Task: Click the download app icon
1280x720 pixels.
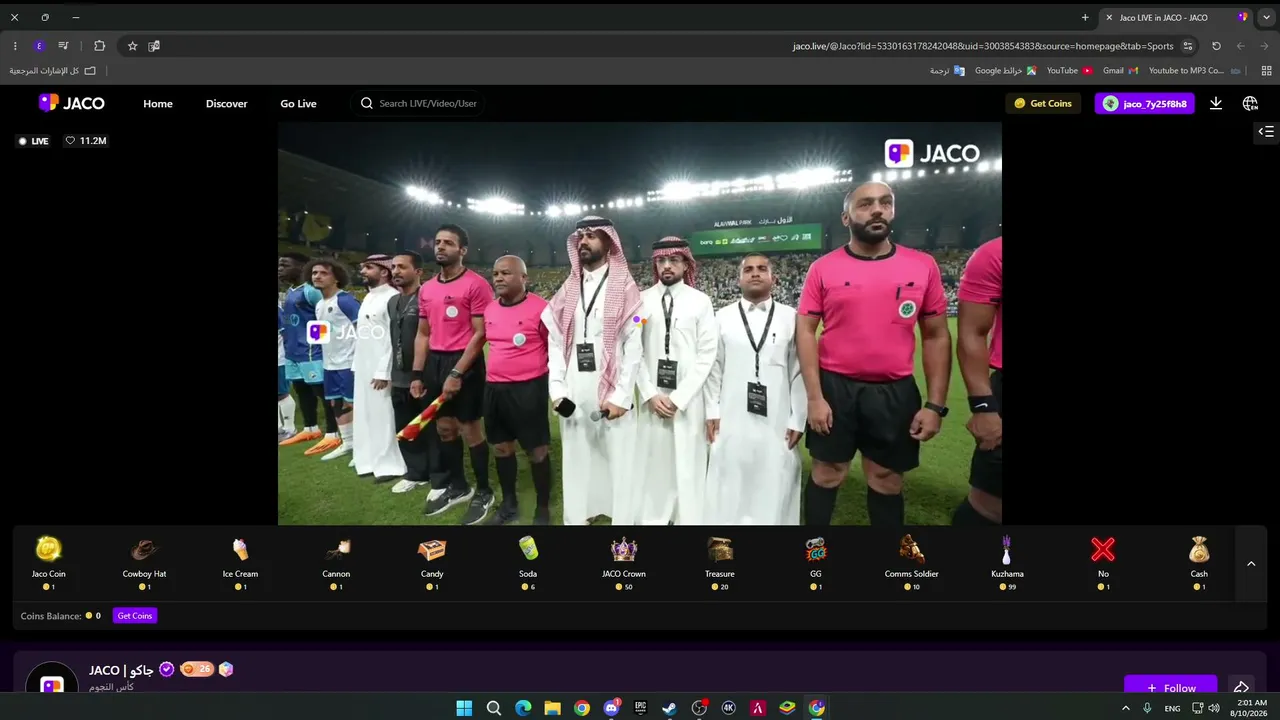Action: [x=1216, y=103]
